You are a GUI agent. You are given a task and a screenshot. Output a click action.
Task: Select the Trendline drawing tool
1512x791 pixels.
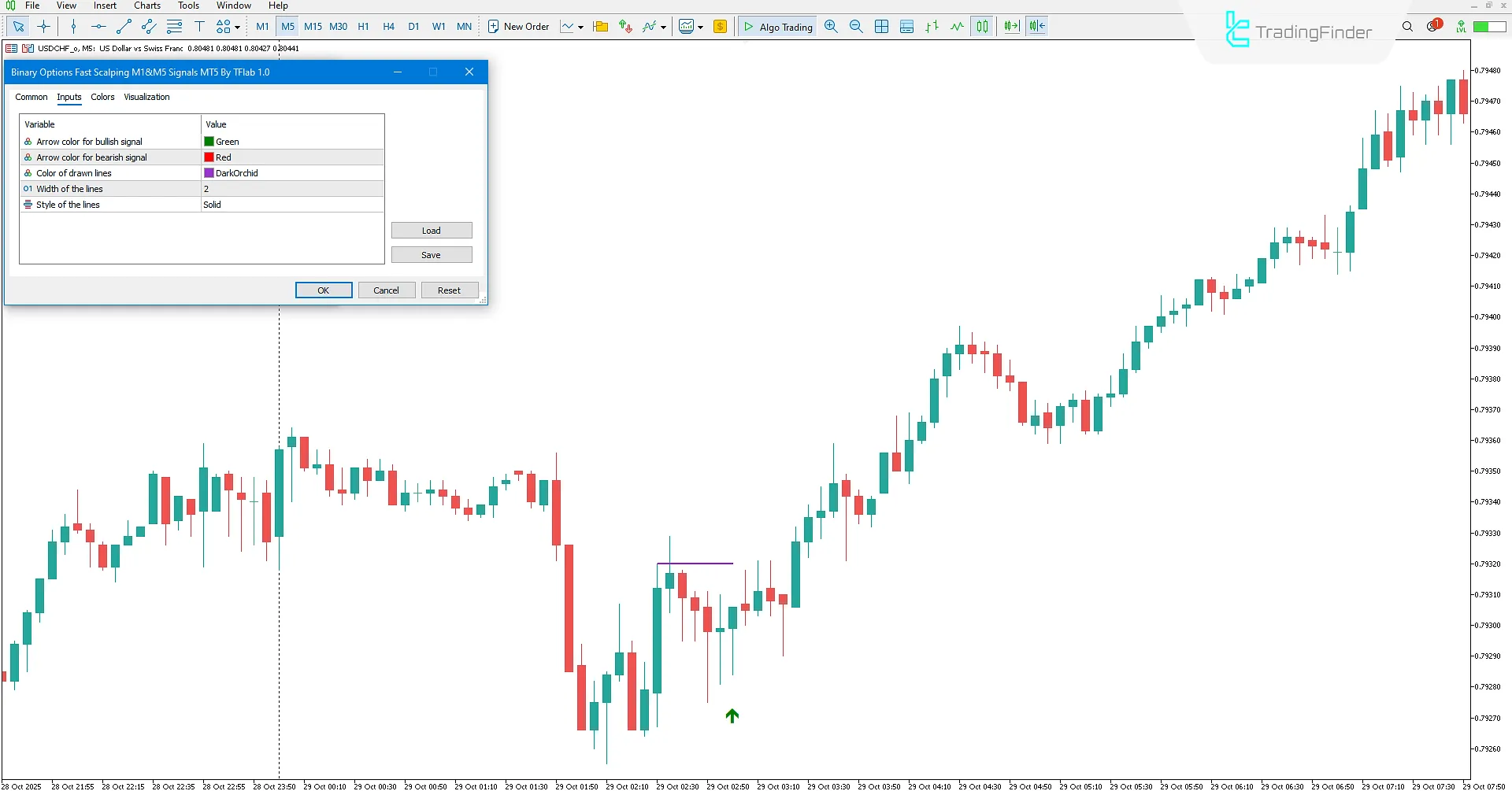pos(123,26)
